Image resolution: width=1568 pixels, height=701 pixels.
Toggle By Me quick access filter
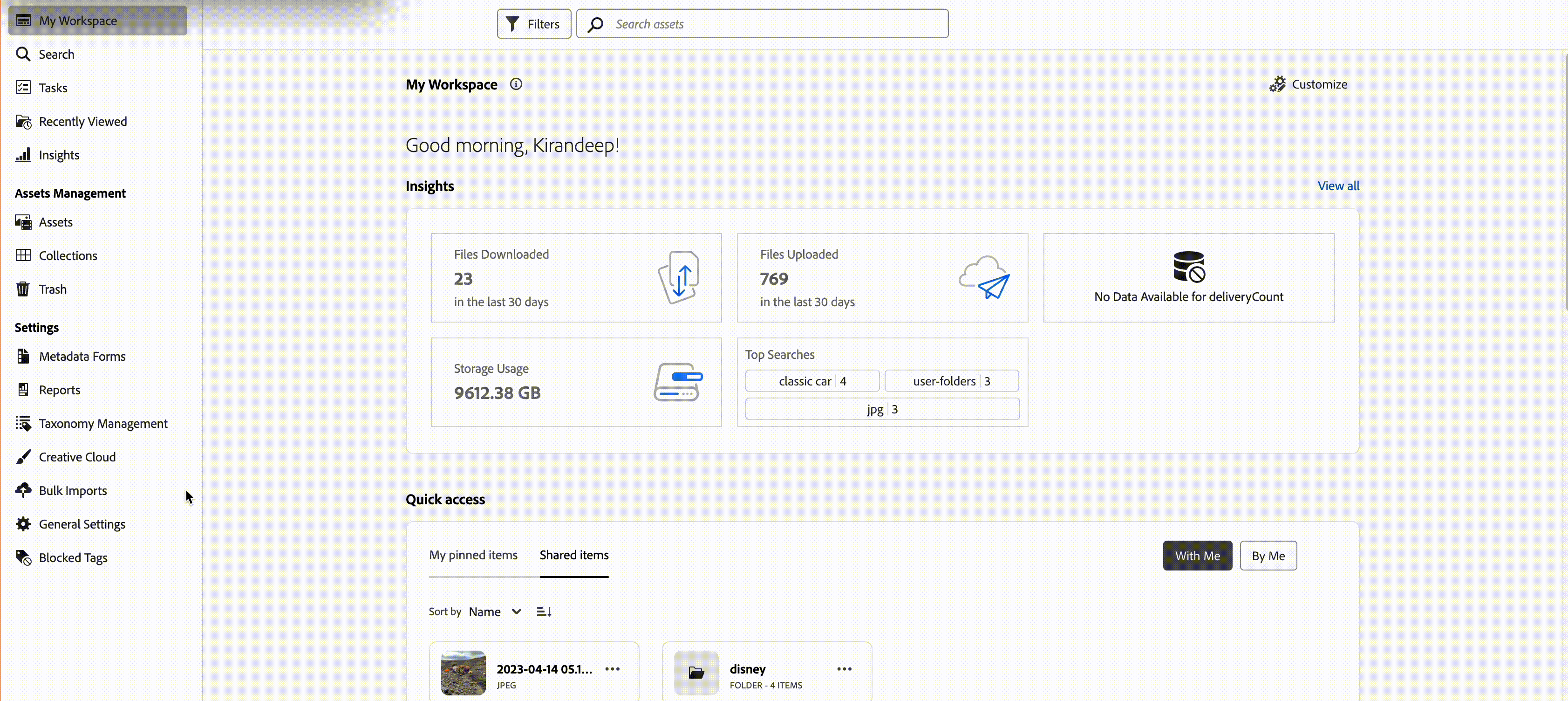click(x=1268, y=556)
